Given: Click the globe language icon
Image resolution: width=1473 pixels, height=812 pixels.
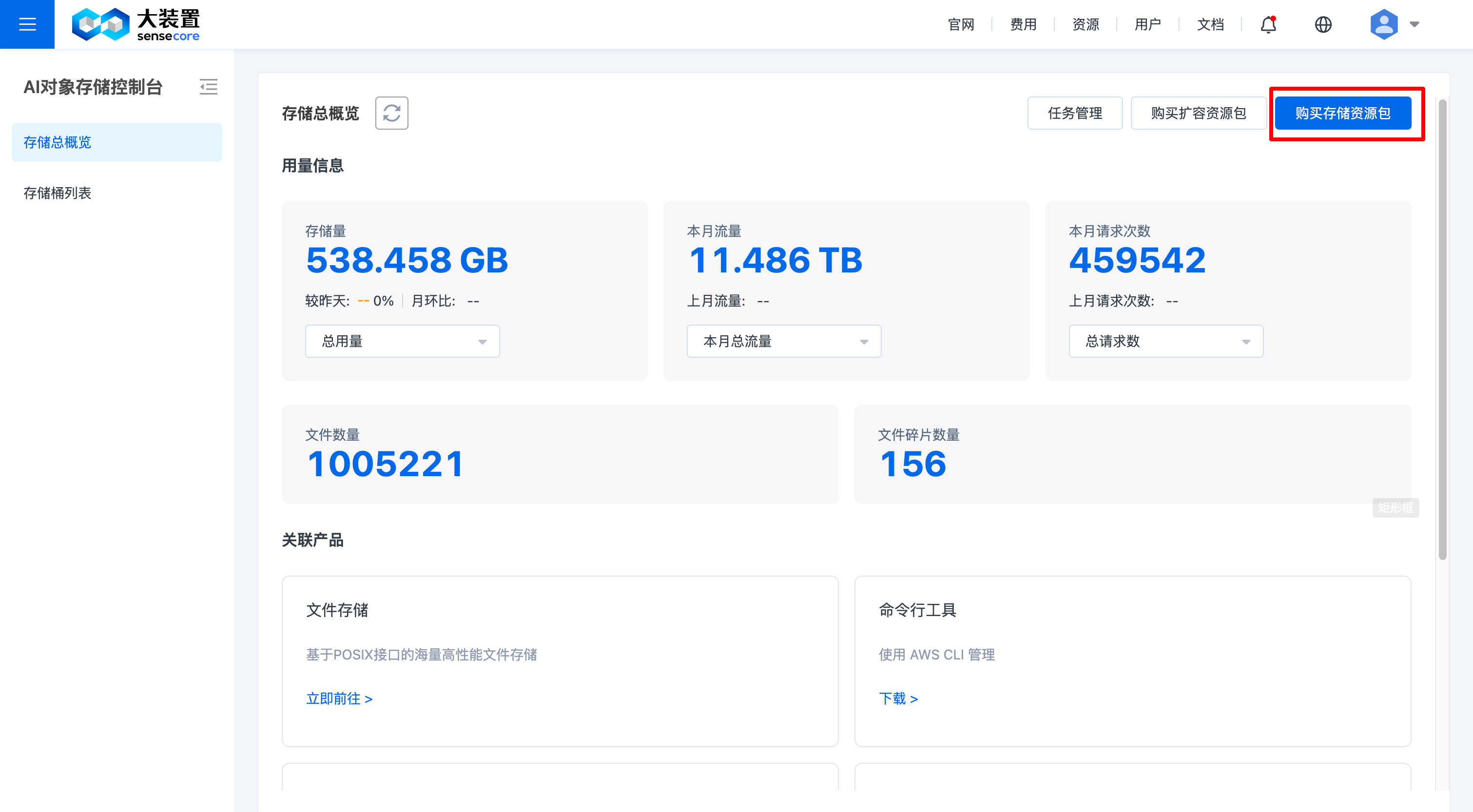Looking at the screenshot, I should [x=1323, y=24].
